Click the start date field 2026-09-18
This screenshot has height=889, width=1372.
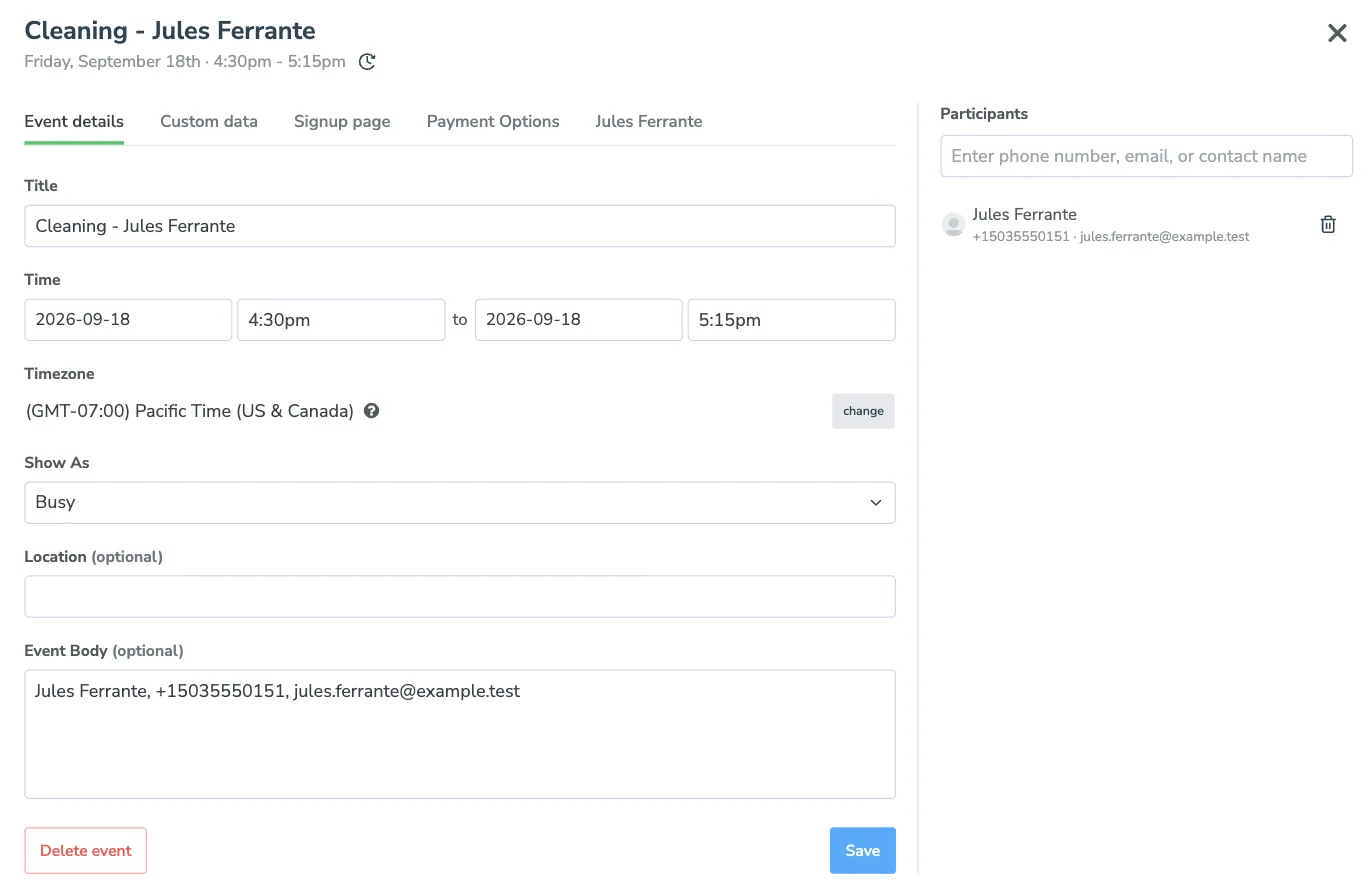(128, 320)
